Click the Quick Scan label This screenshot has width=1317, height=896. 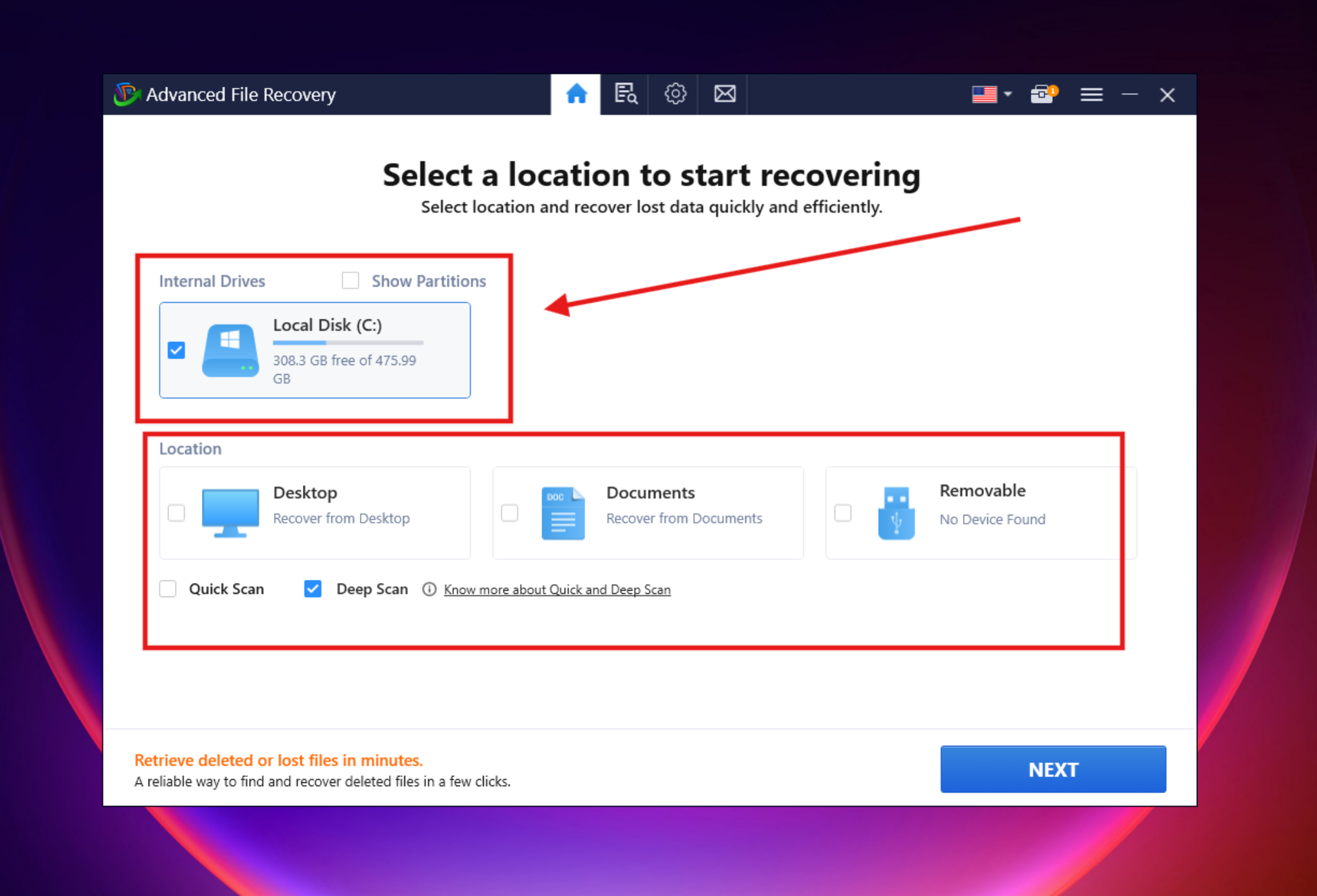click(226, 589)
